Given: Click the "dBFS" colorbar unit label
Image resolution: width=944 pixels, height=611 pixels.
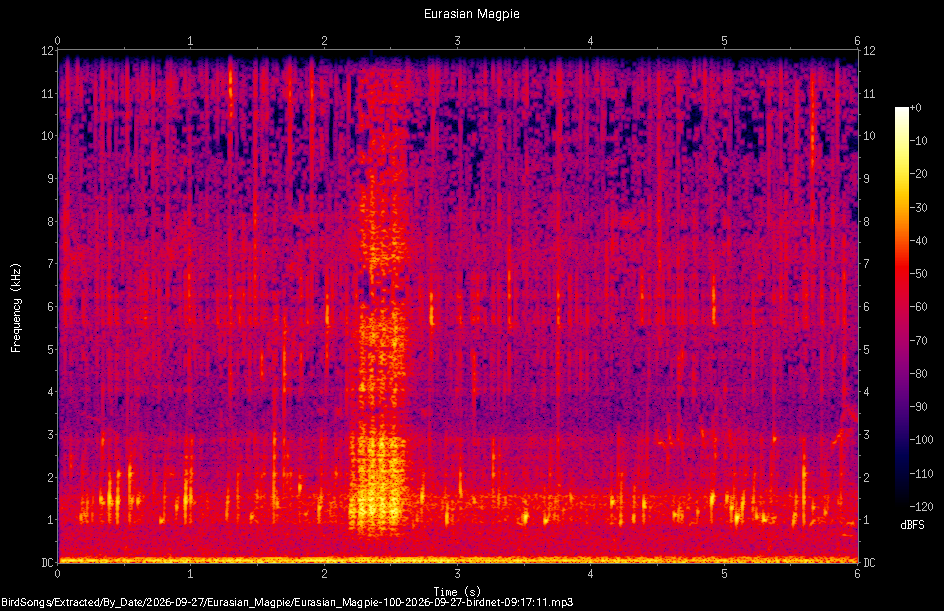Looking at the screenshot, I should [x=912, y=525].
